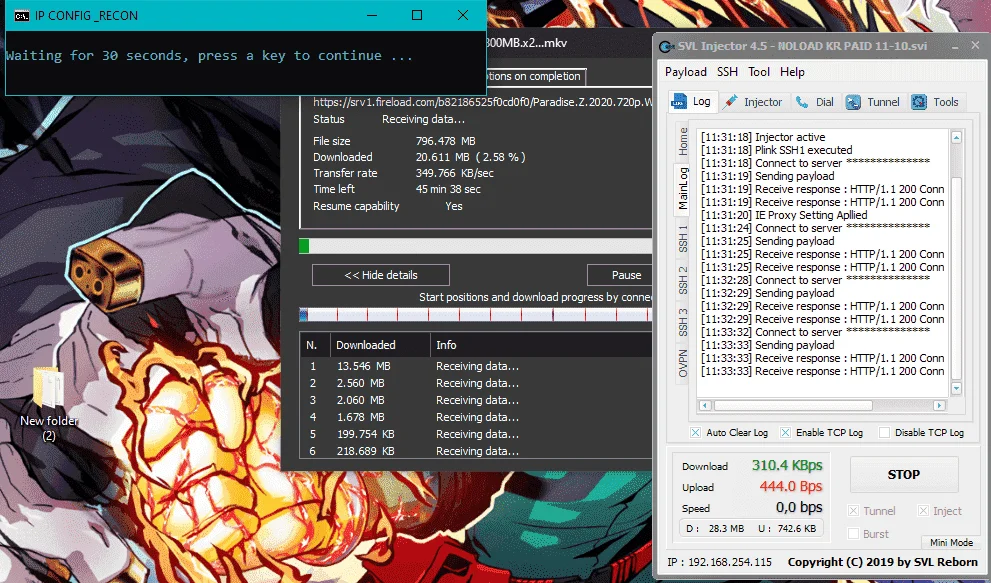Toggle the Inject checkbox
This screenshot has height=583, width=991.
(923, 511)
